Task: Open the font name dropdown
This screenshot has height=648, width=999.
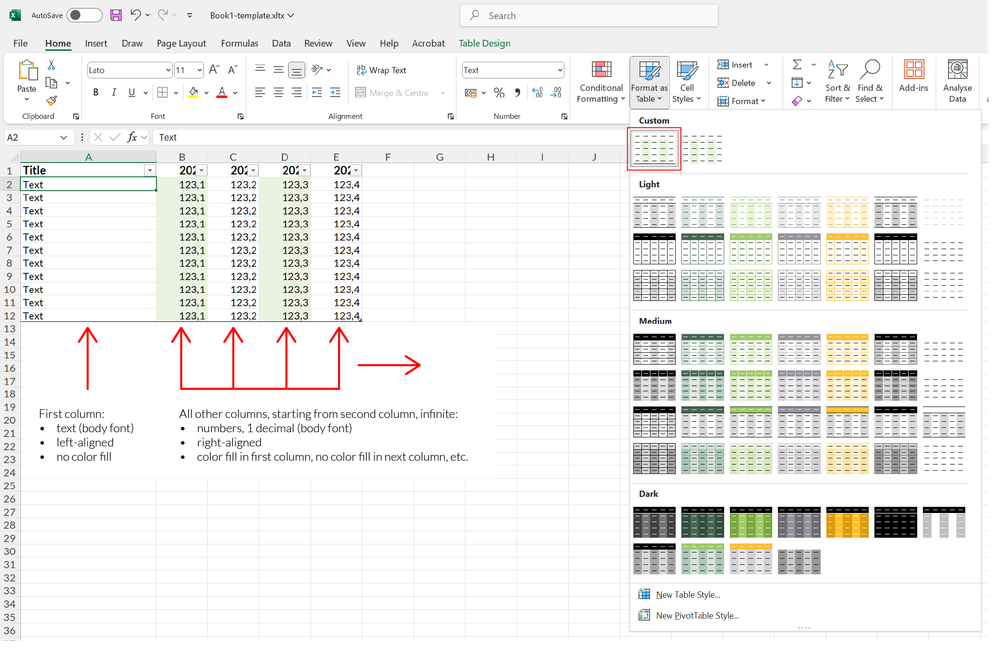Action: click(168, 70)
